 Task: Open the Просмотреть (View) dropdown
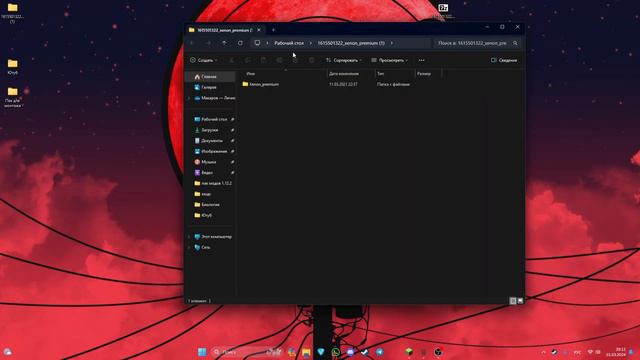389,60
